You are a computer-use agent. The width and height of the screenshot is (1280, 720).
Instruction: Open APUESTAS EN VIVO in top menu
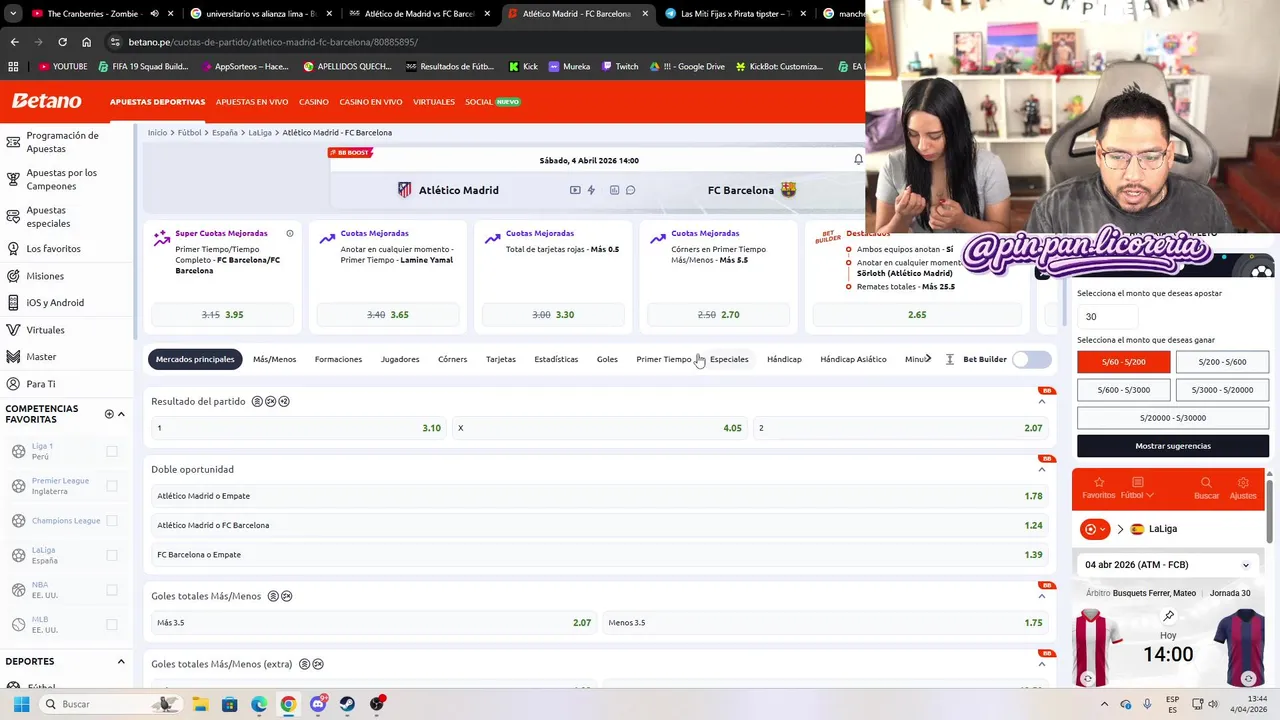tap(252, 102)
